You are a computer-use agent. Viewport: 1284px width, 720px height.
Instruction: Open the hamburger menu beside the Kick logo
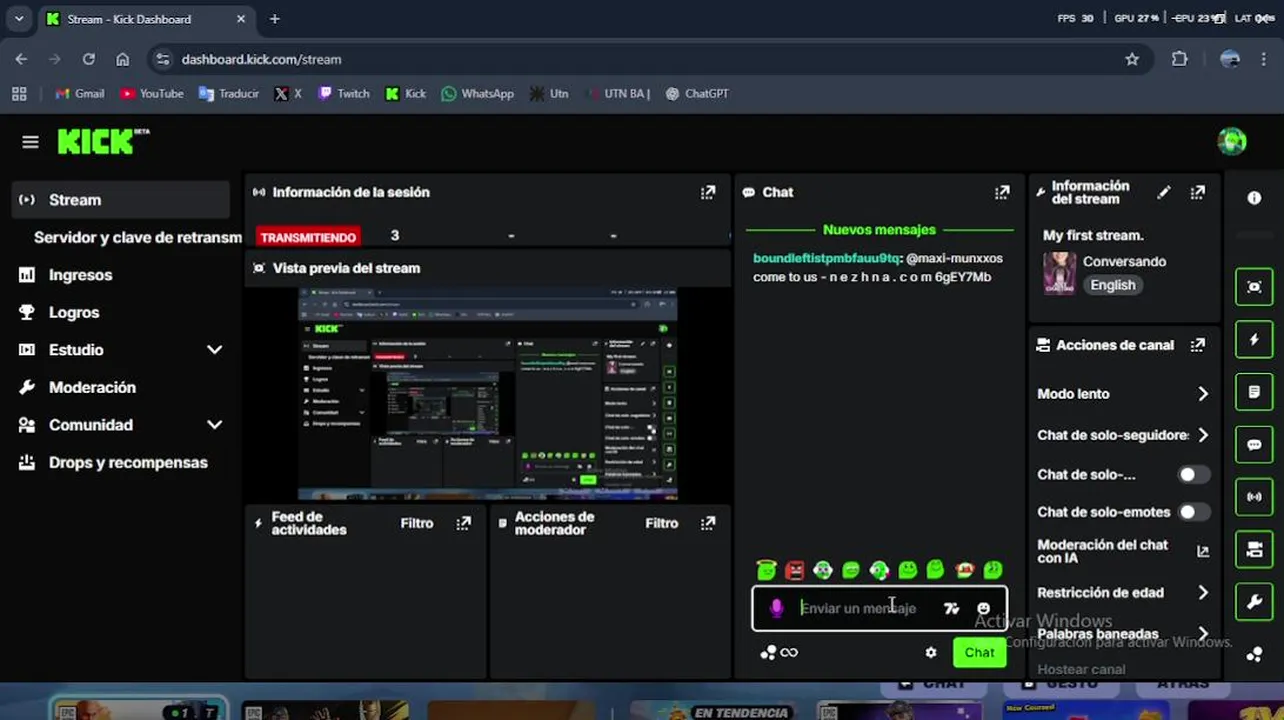(30, 142)
